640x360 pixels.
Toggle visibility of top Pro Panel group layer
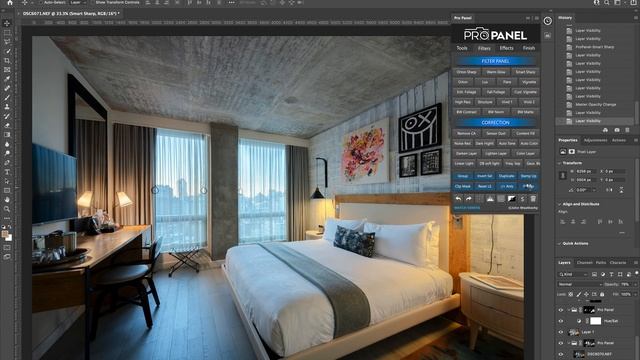[x=561, y=310]
